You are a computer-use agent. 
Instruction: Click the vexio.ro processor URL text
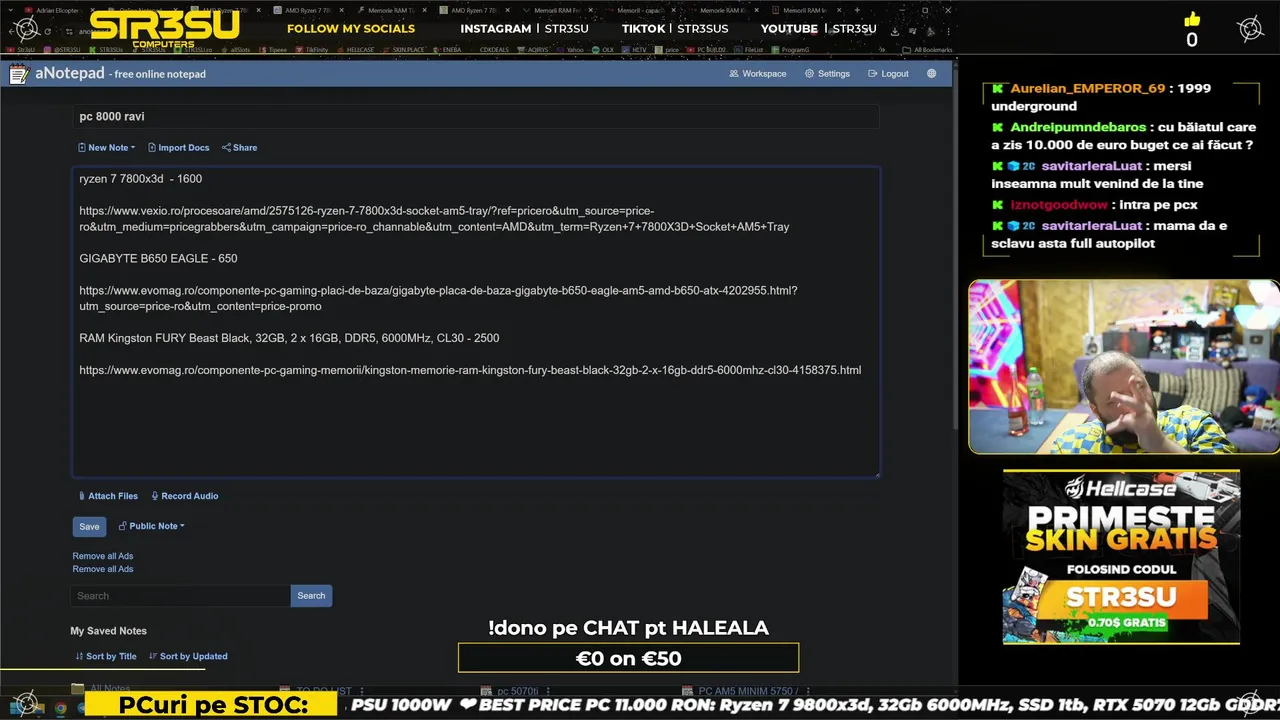[434, 219]
